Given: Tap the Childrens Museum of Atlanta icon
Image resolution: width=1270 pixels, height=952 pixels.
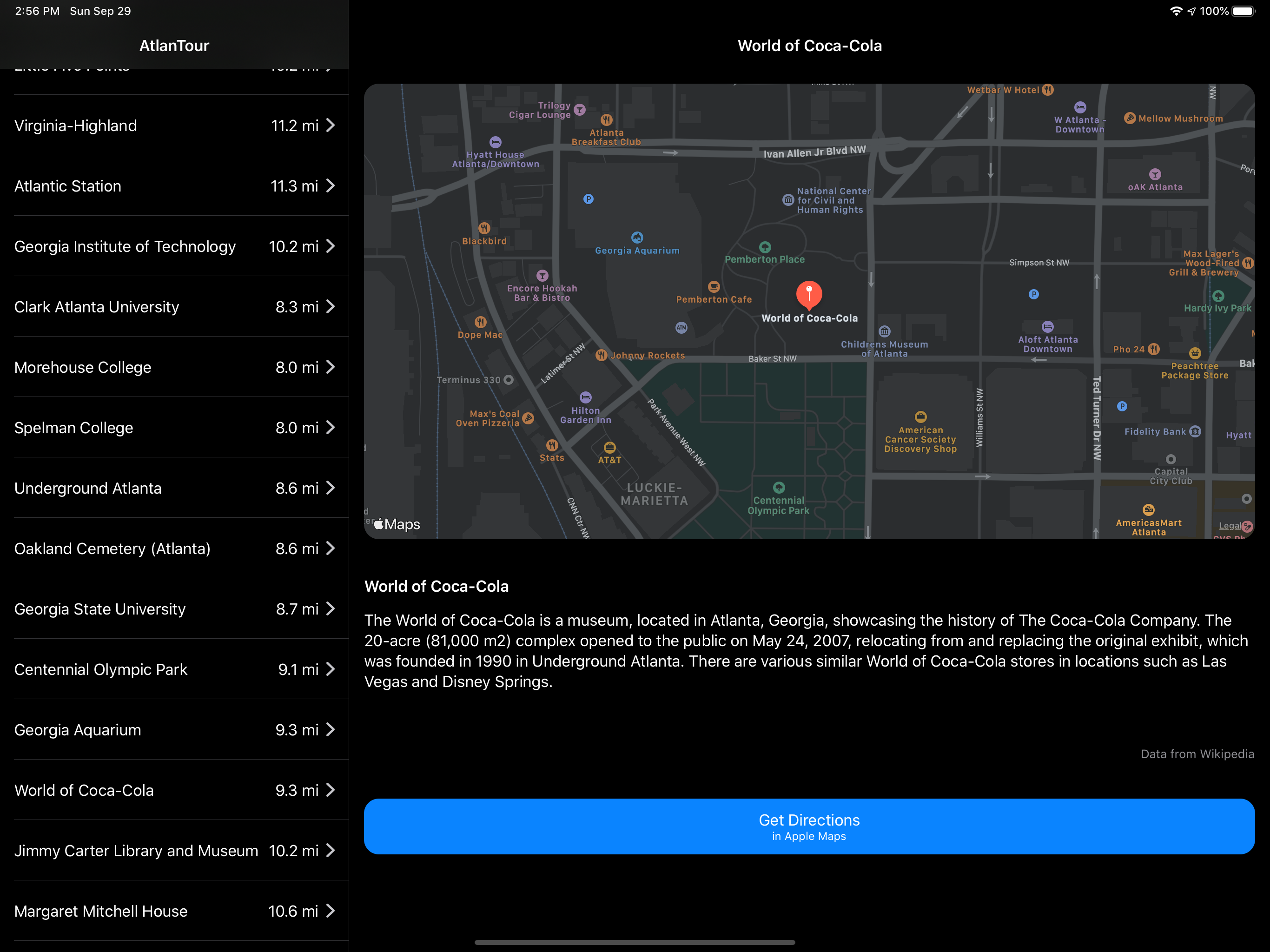Looking at the screenshot, I should (885, 331).
